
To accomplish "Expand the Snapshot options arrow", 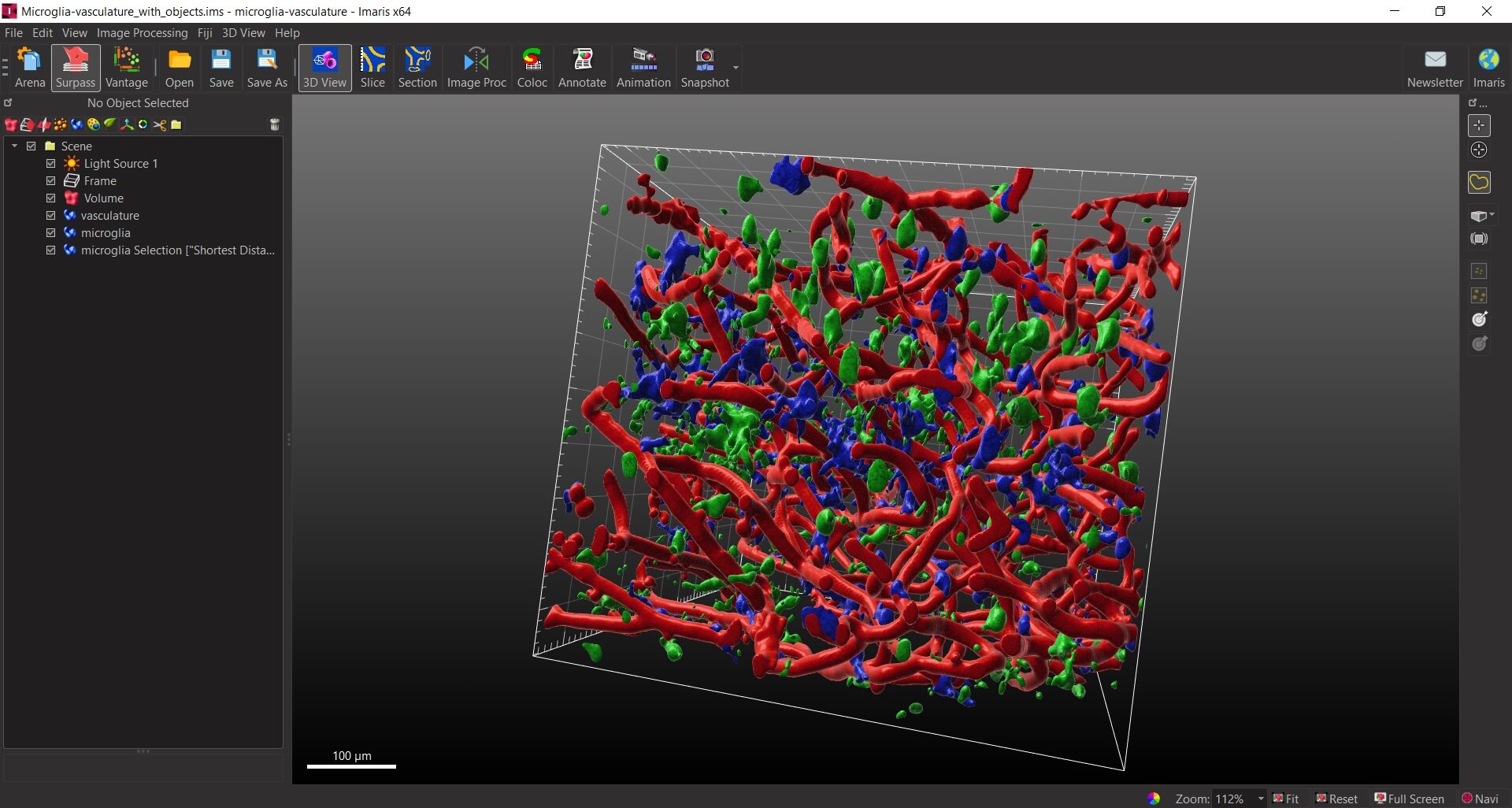I will point(736,68).
